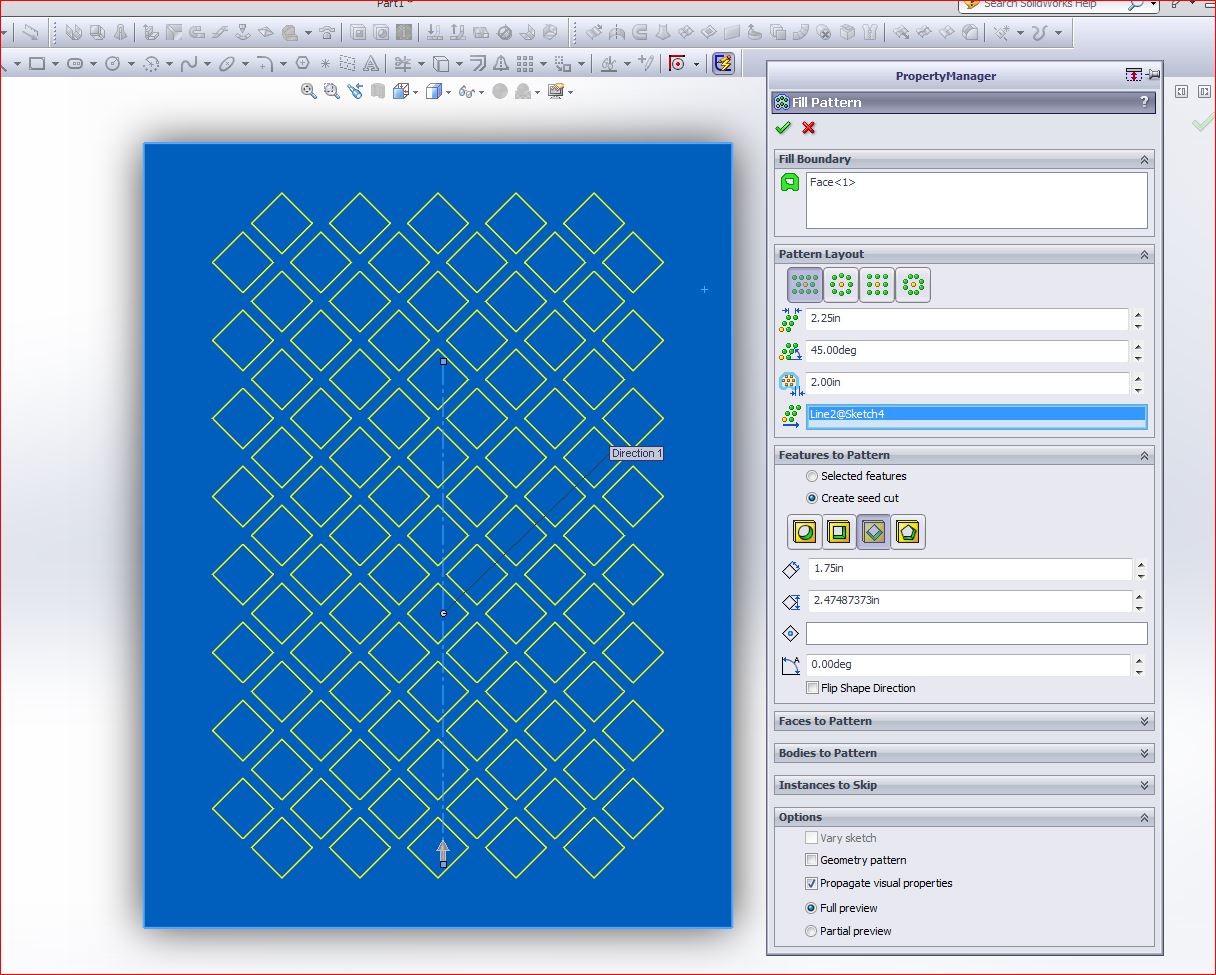Check the Flip Shape Direction box
The image size is (1216, 975).
point(812,688)
